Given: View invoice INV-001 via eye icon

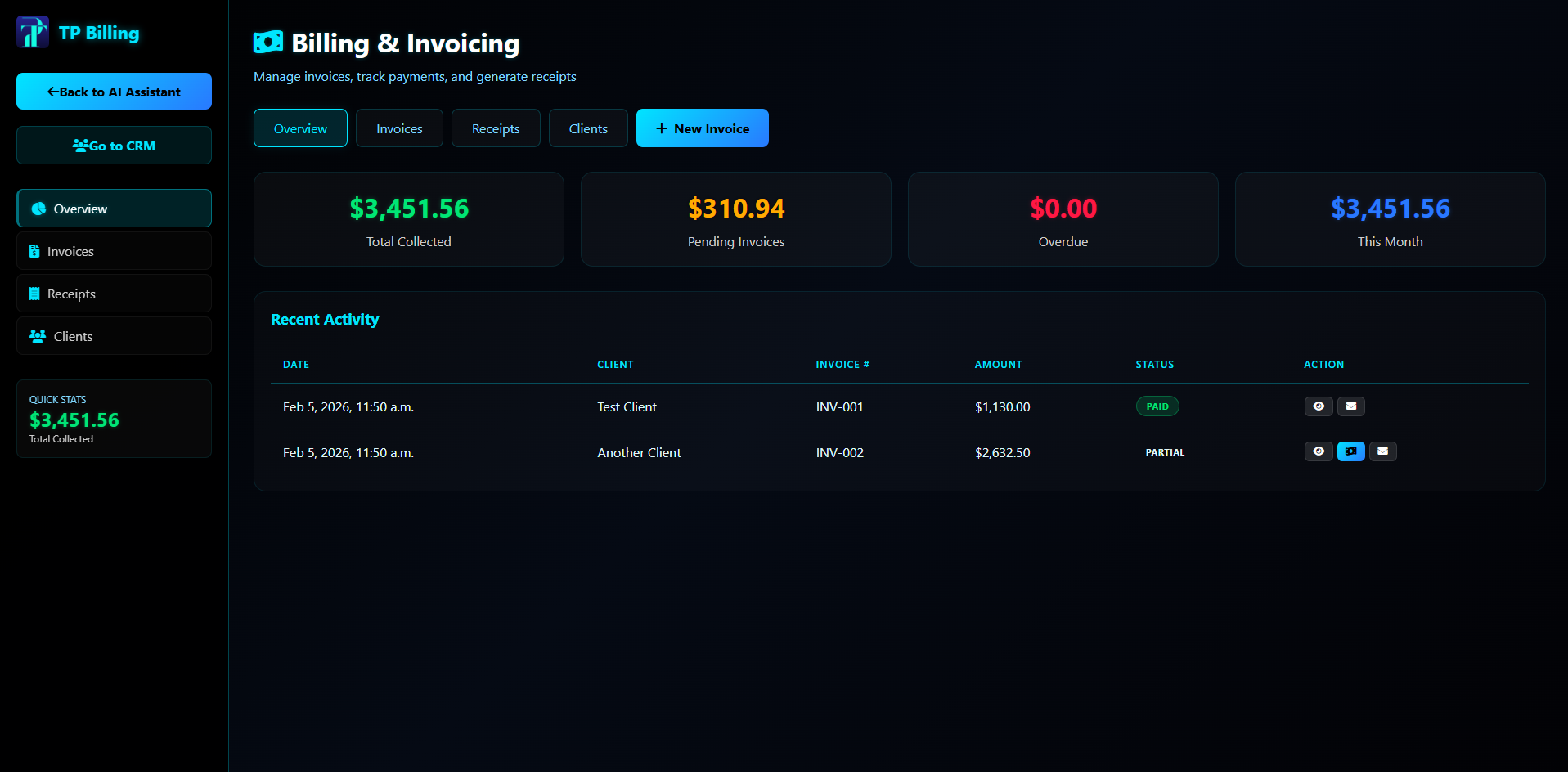Looking at the screenshot, I should coord(1318,406).
